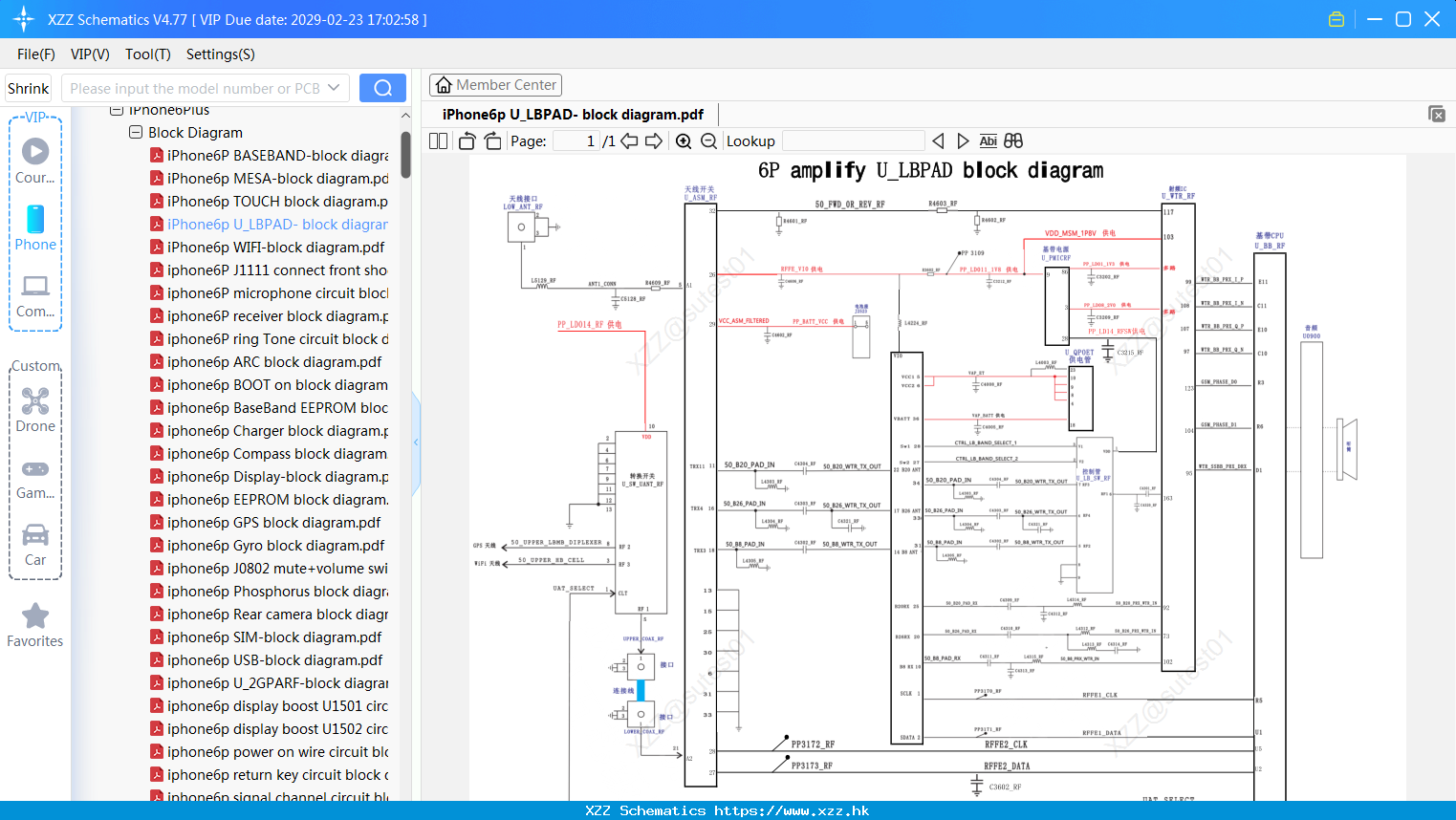The width and height of the screenshot is (1456, 820).
Task: Click the blue search button
Action: click(x=382, y=88)
